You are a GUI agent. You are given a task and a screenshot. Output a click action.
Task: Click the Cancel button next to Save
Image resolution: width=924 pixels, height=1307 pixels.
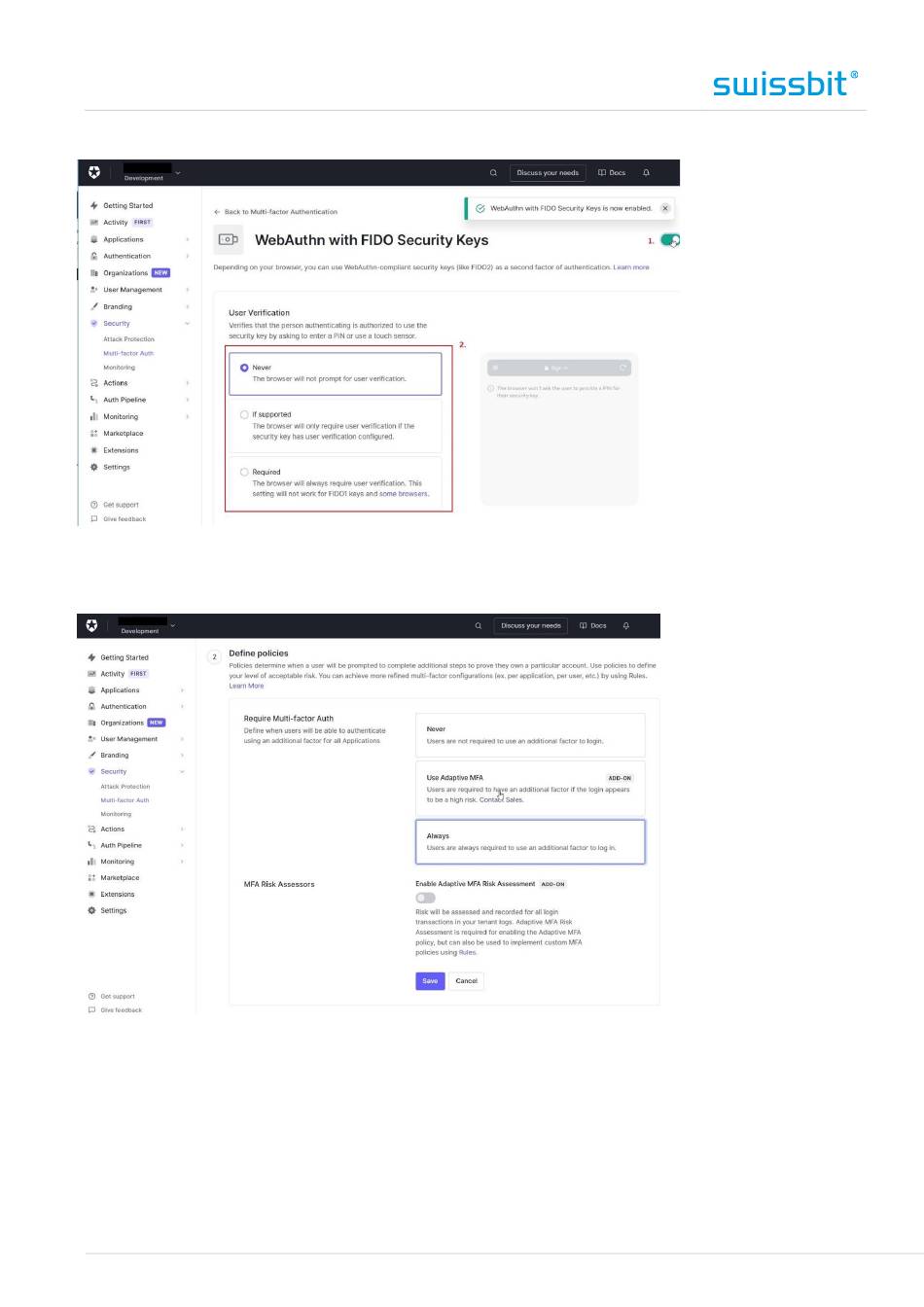click(467, 981)
